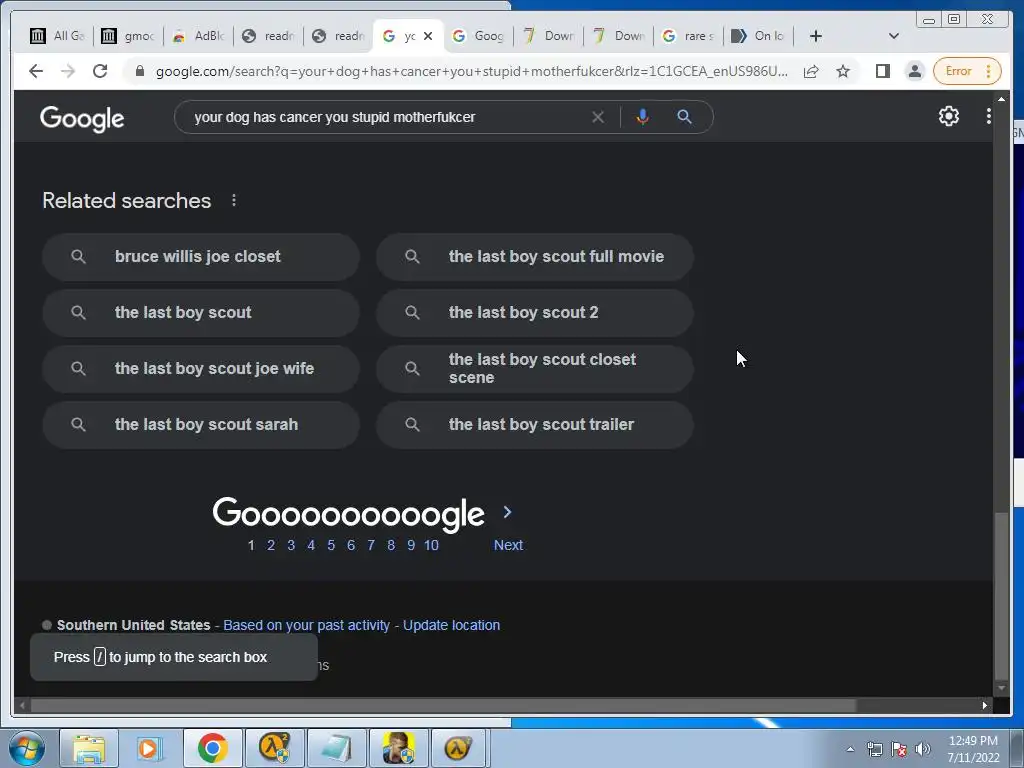
Task: Click the Next results link
Action: coord(508,545)
